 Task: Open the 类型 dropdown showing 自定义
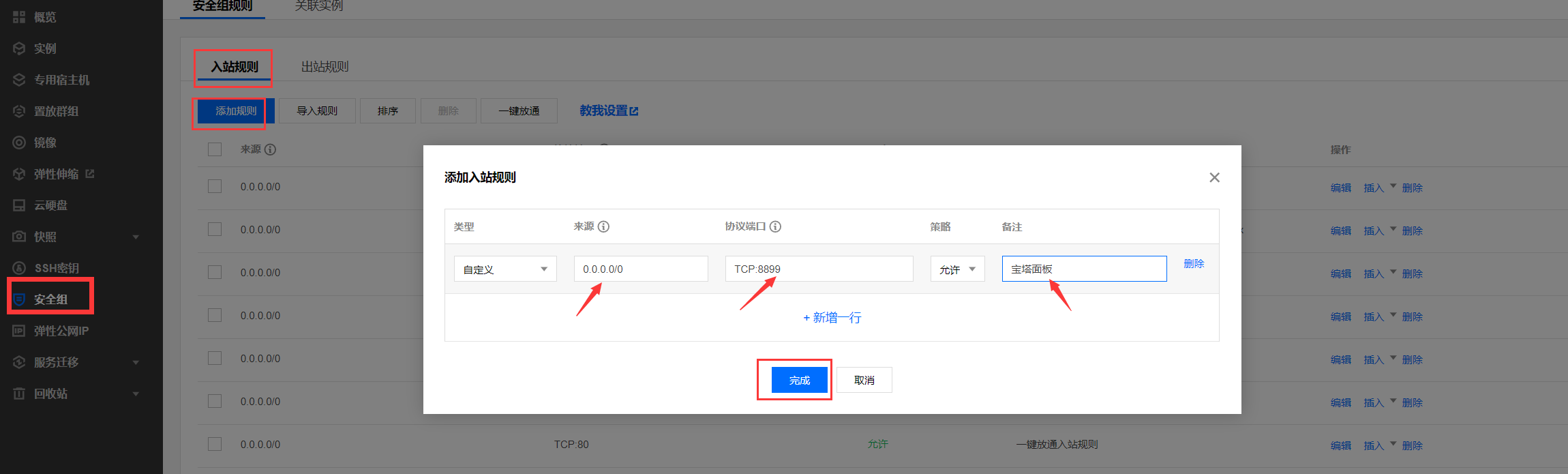pyautogui.click(x=505, y=269)
